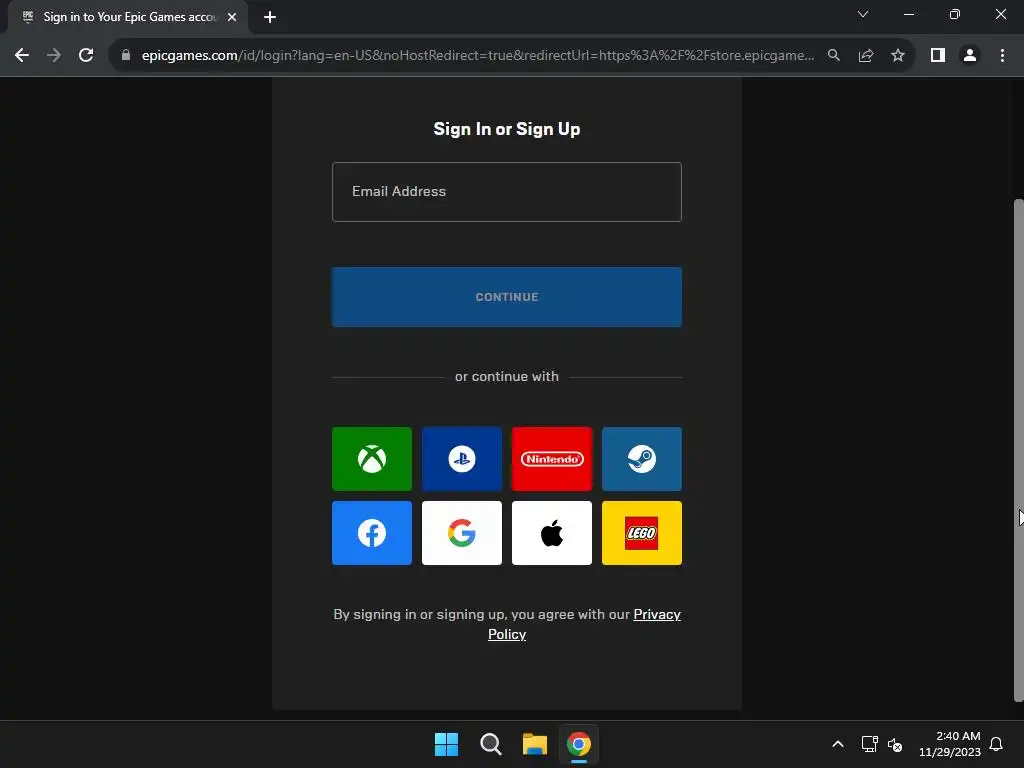
Task: Close the Epic Games tab
Action: tap(232, 17)
